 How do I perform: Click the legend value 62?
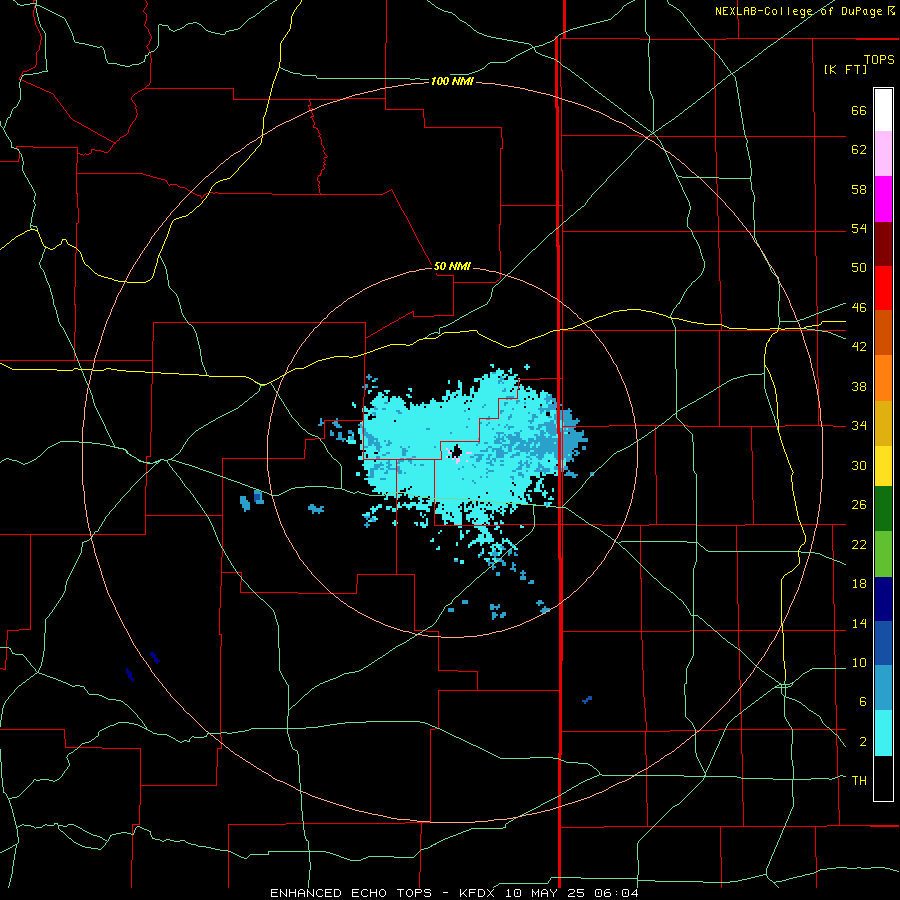click(859, 150)
